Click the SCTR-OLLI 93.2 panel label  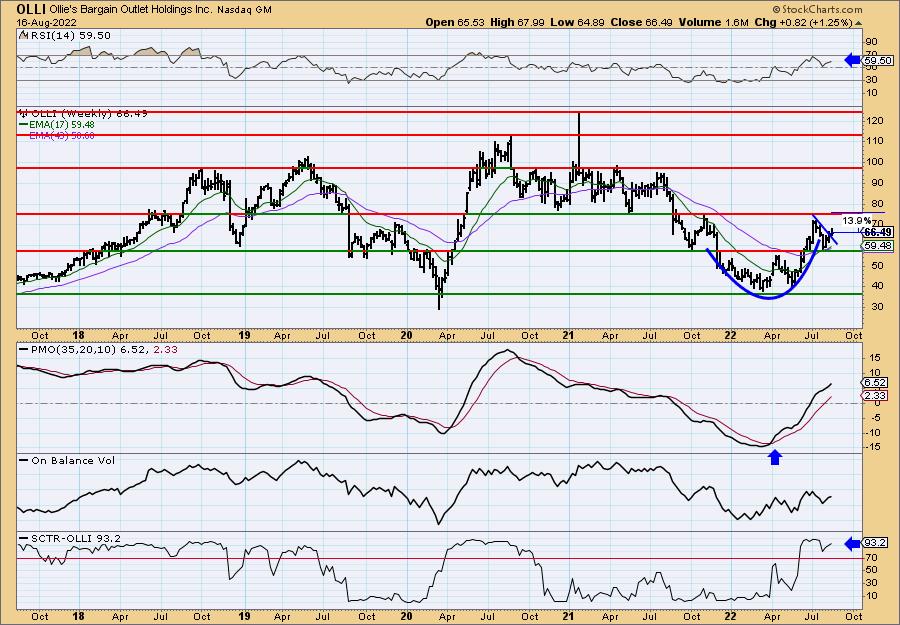[x=75, y=539]
